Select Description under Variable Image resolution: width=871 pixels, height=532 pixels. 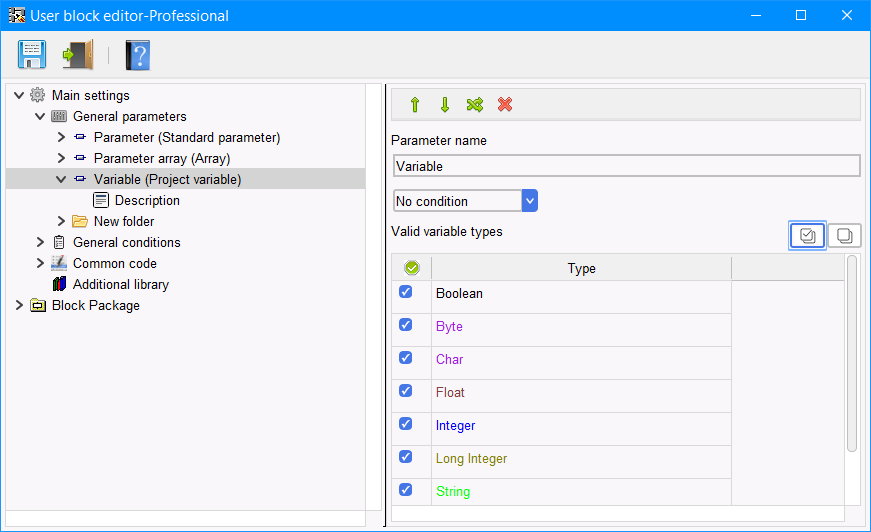coord(147,201)
